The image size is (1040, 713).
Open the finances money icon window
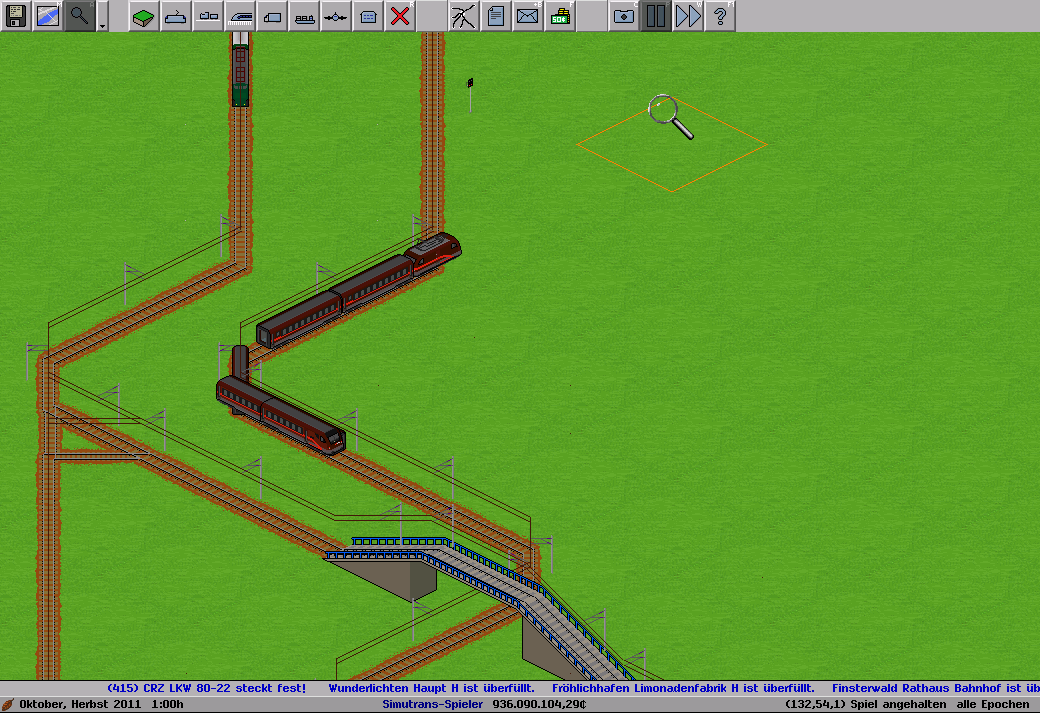(x=559, y=16)
